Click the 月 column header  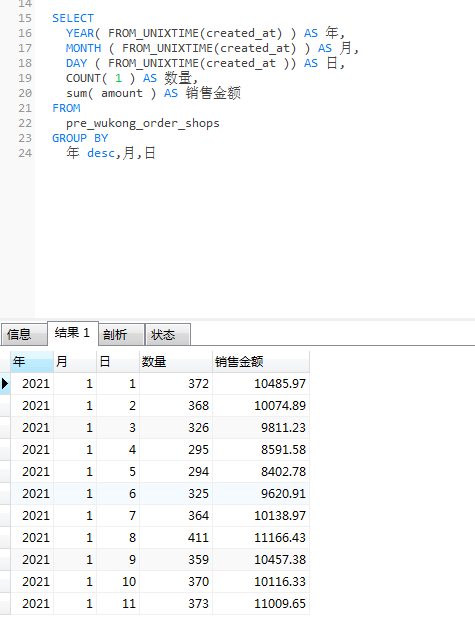[x=75, y=361]
